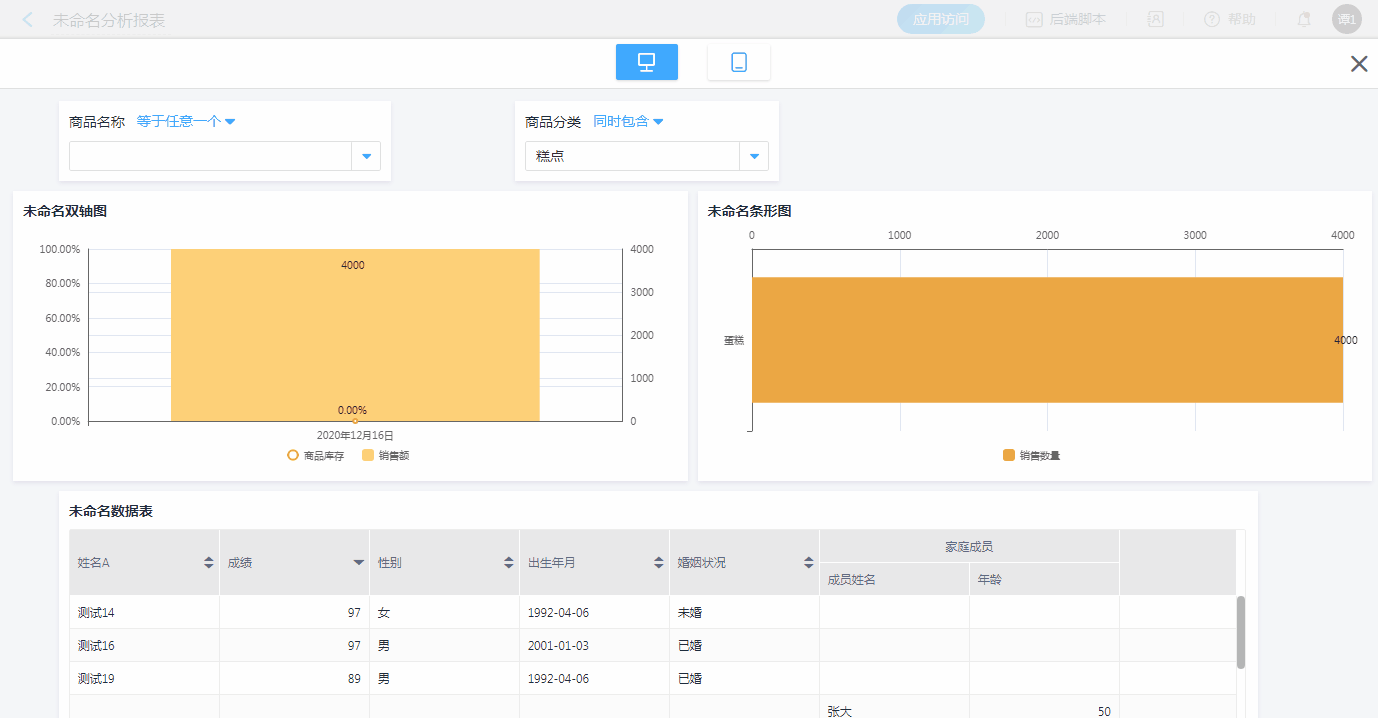Image resolution: width=1378 pixels, height=718 pixels.
Task: Click the back arrow icon
Action: tap(27, 20)
